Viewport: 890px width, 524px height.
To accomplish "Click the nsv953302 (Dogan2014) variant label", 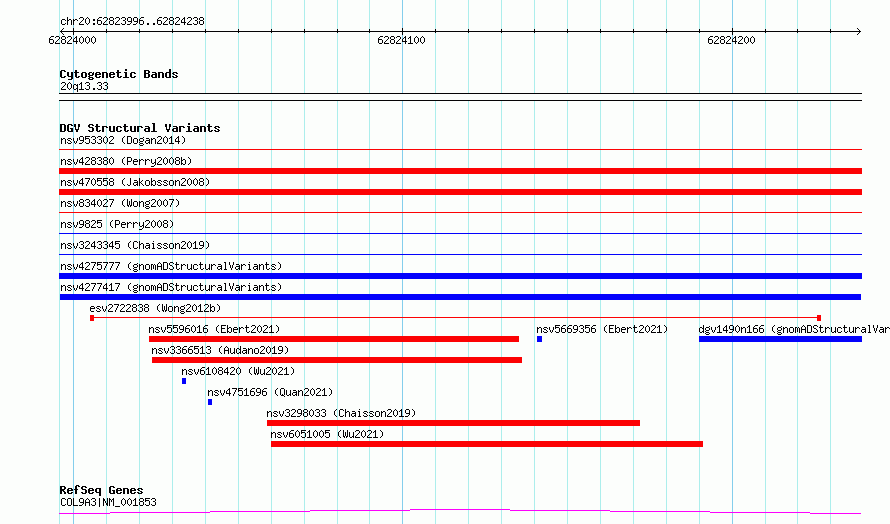I will pyautogui.click(x=123, y=140).
